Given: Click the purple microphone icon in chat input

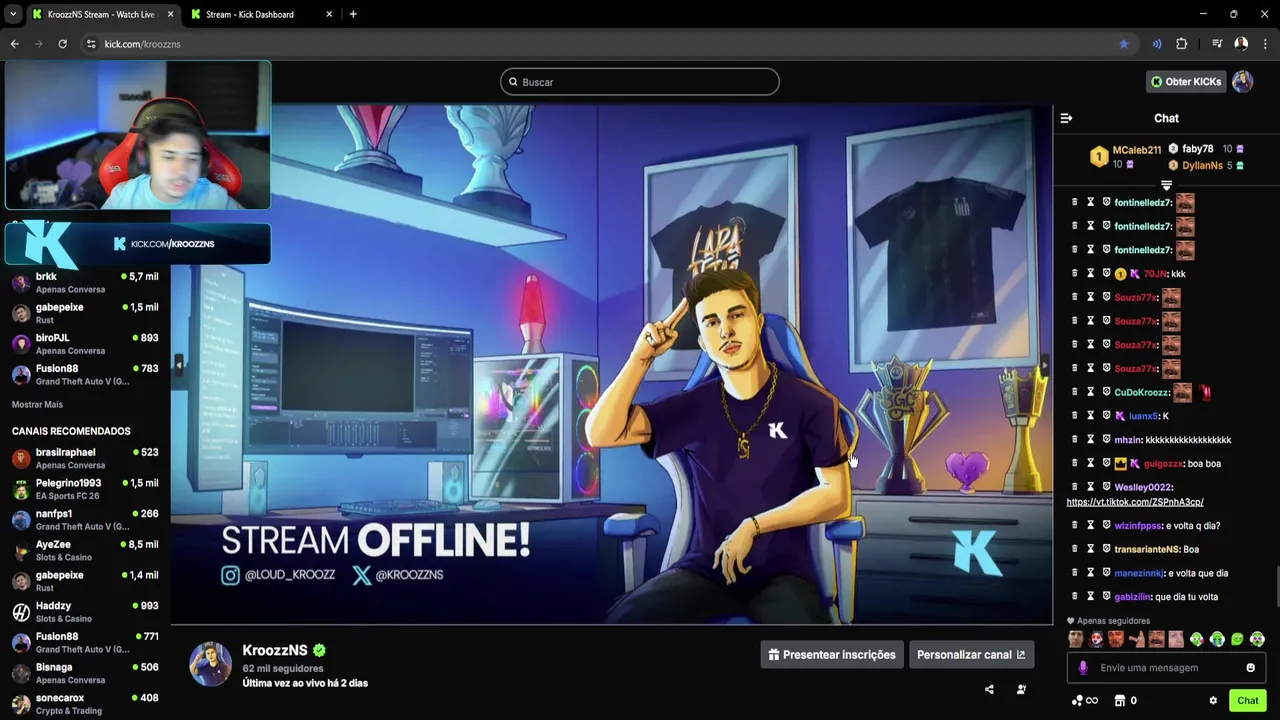Looking at the screenshot, I should tap(1083, 668).
